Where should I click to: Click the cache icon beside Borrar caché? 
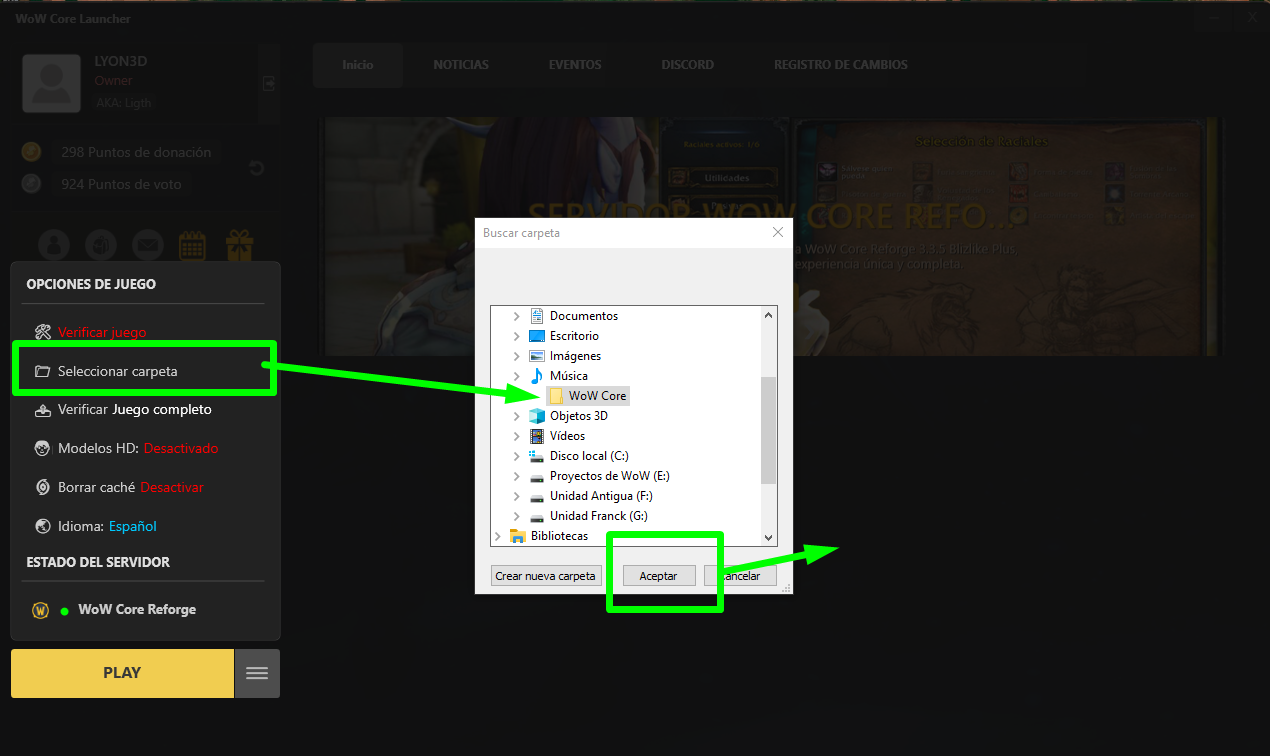tap(42, 488)
